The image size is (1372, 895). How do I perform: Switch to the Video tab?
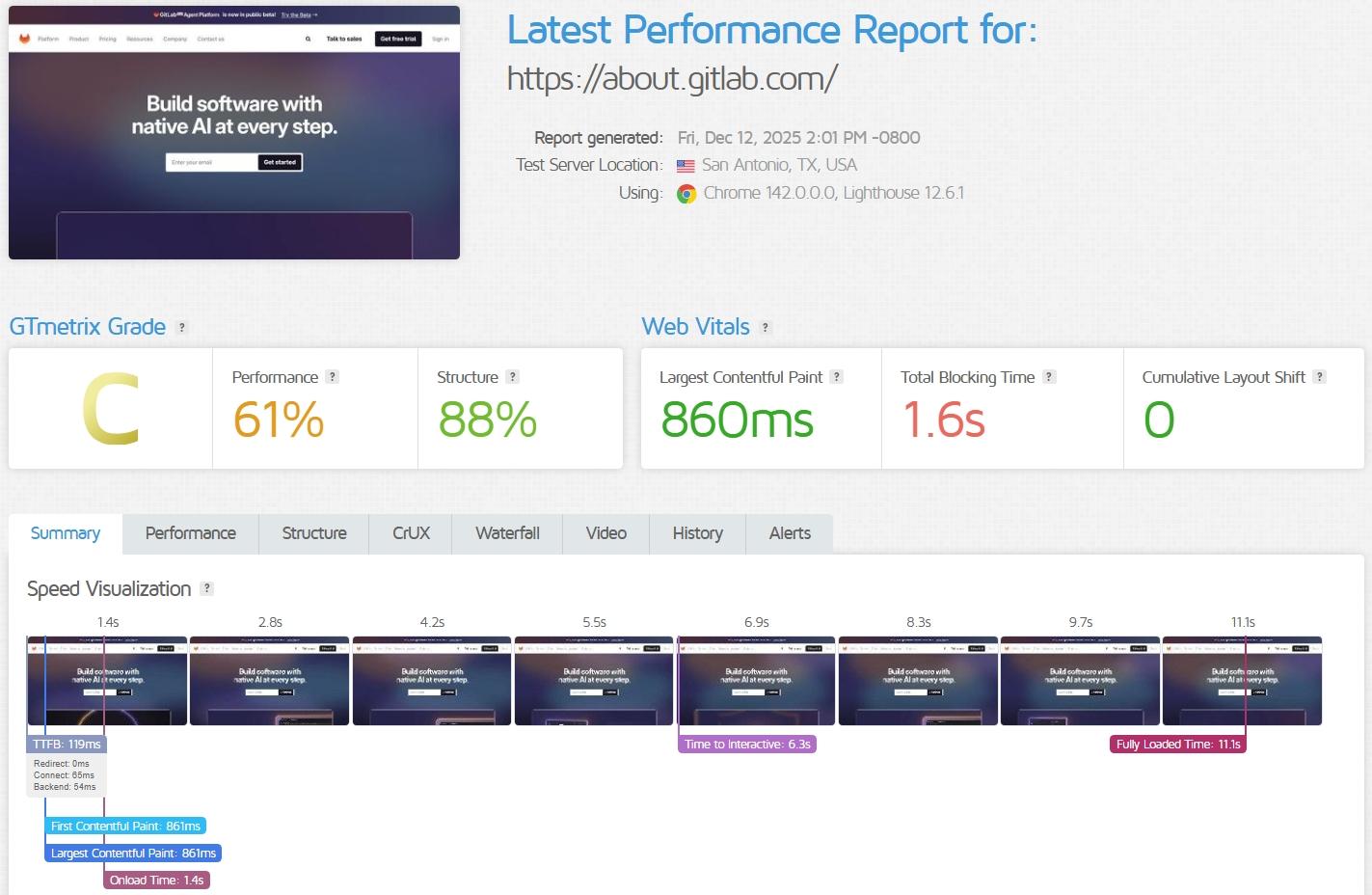pos(606,533)
